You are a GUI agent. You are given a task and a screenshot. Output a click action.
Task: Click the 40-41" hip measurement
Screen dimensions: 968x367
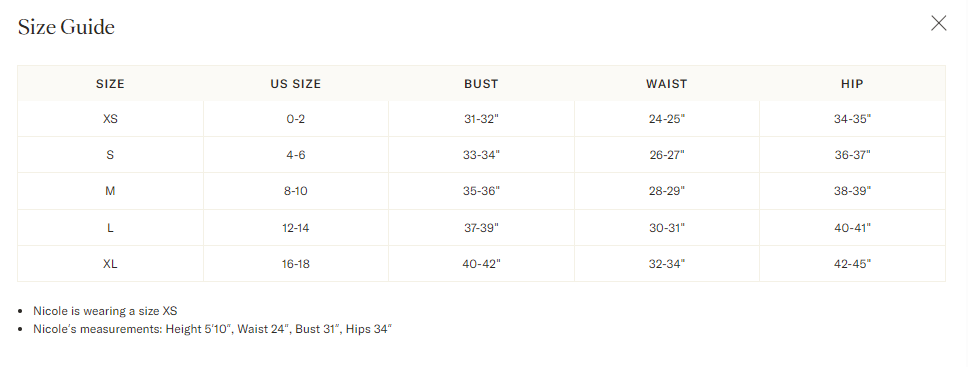click(852, 228)
